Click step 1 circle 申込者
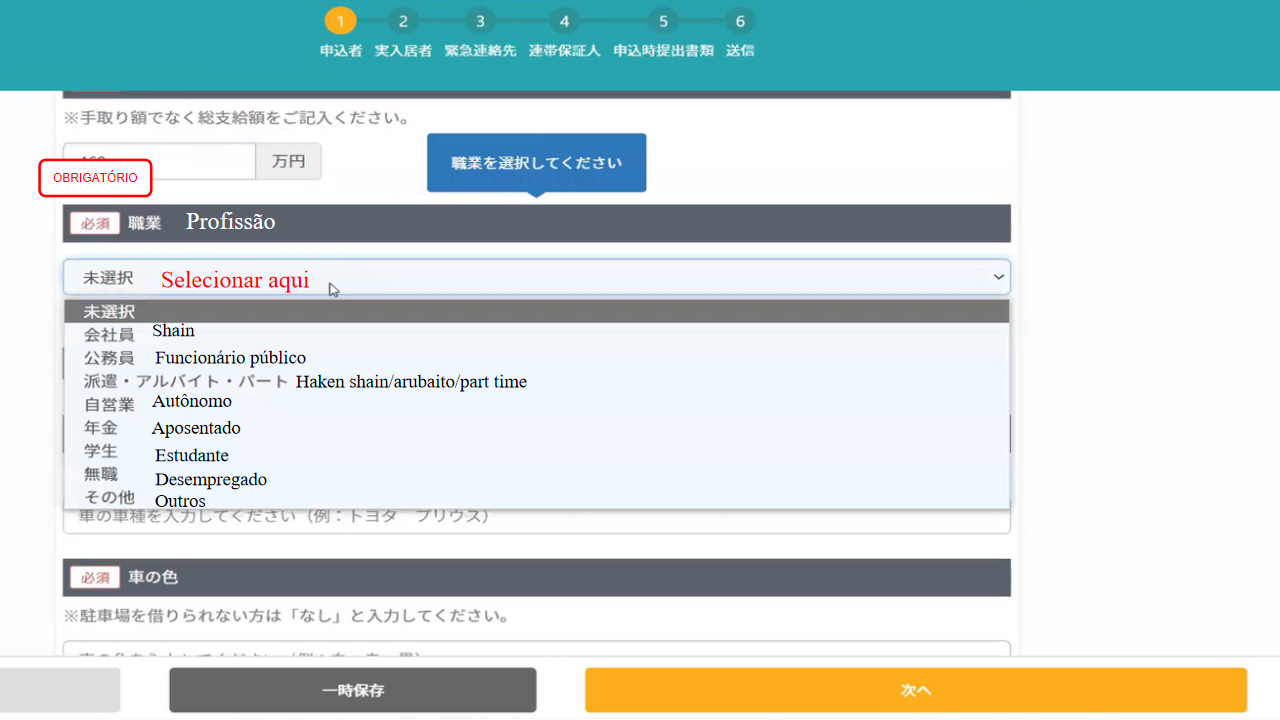 [340, 21]
